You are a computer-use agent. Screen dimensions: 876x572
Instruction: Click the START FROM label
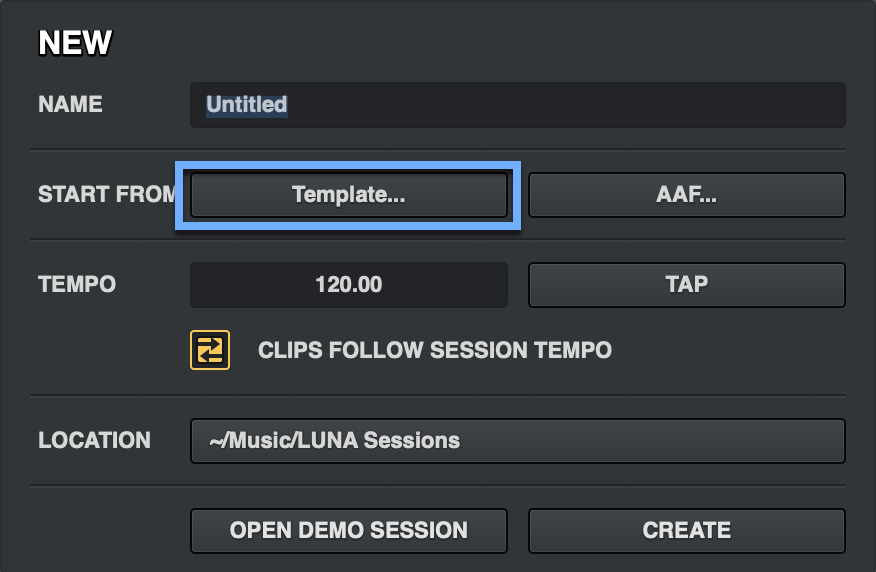pos(106,195)
